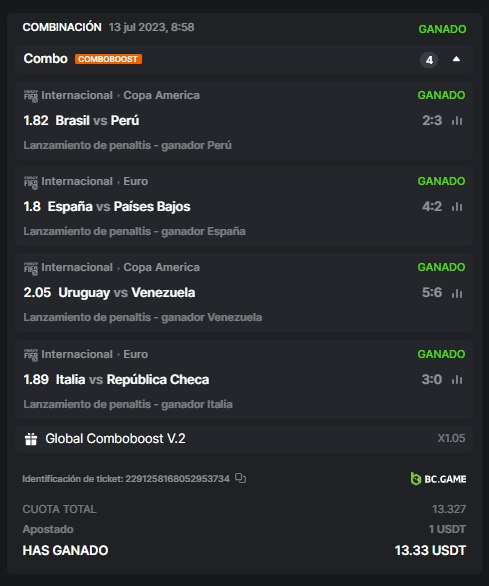Open the Brasil vs Perú match
This screenshot has height=586, width=489.
97,121
